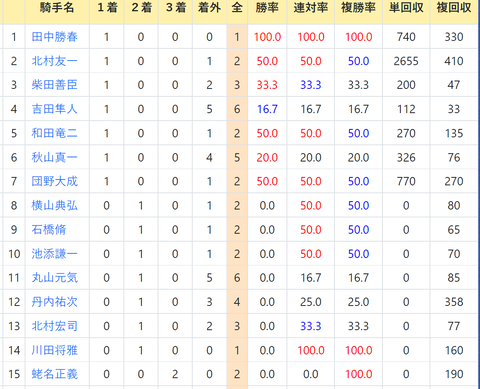Select 連対率 value 25.0 for 丹内祐次
This screenshot has width=480, height=389.
311,302
